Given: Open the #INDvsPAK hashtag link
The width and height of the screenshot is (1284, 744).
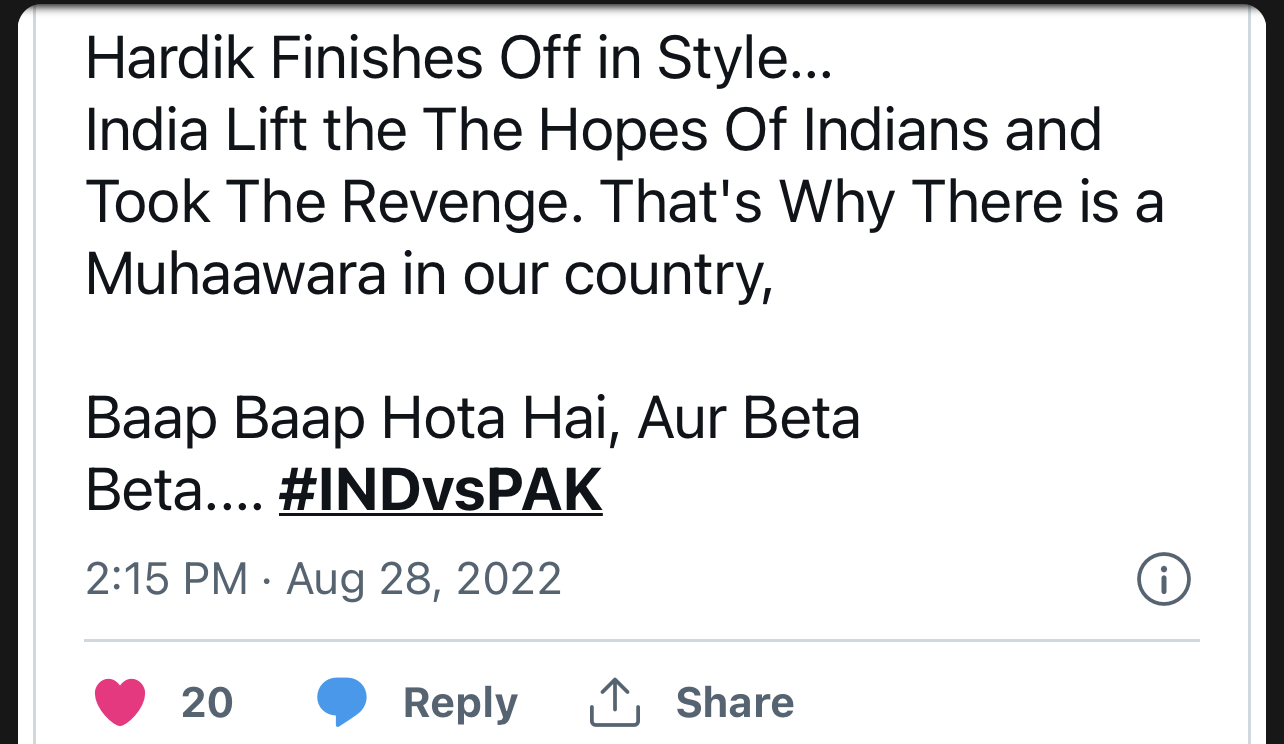Looking at the screenshot, I should [440, 491].
